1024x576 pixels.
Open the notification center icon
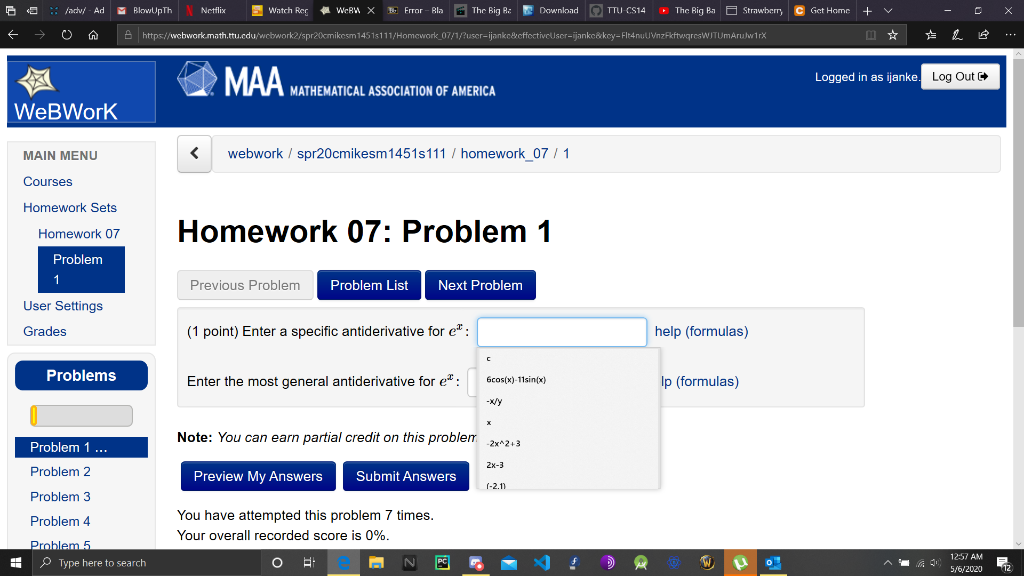[1004, 562]
